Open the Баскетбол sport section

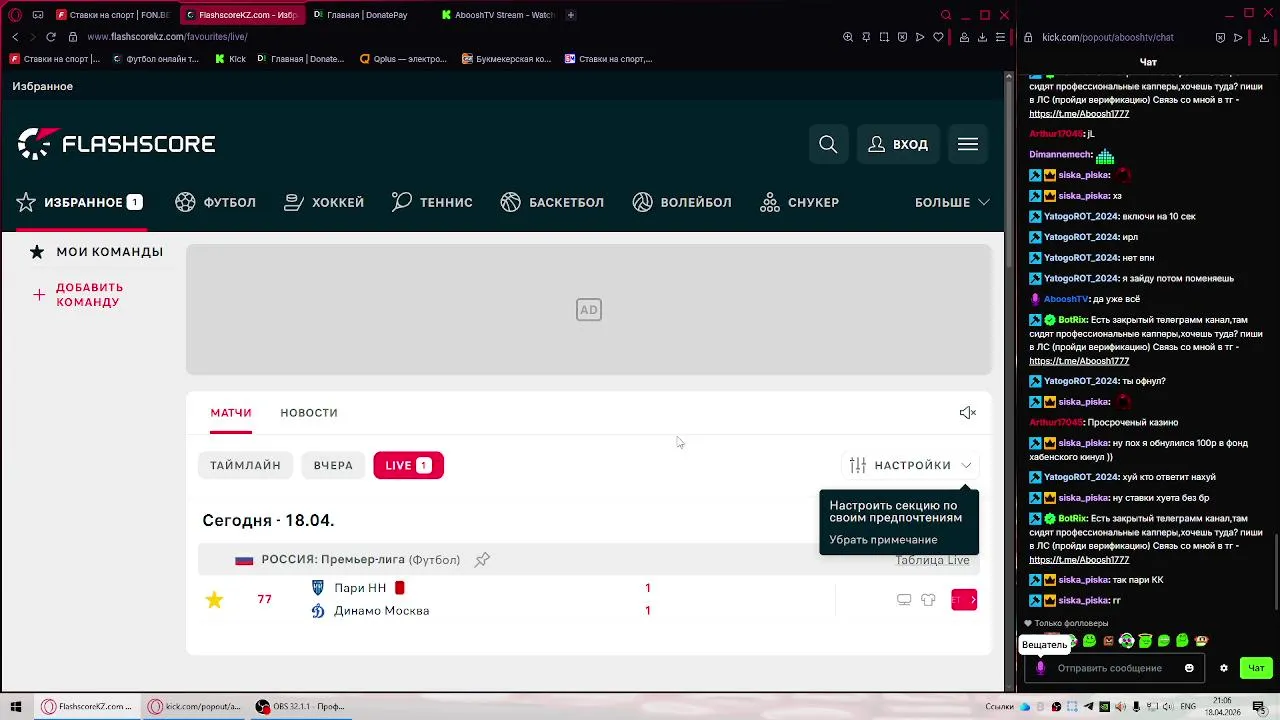click(552, 202)
